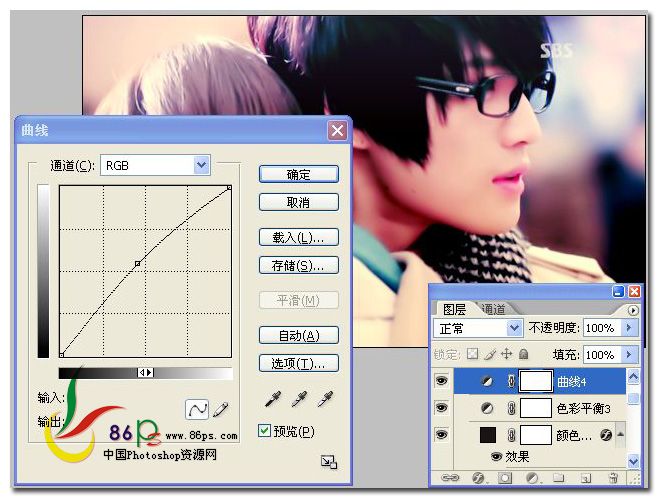The image size is (660, 500).
Task: Click the link layers icon in Layers panel
Action: [450, 478]
